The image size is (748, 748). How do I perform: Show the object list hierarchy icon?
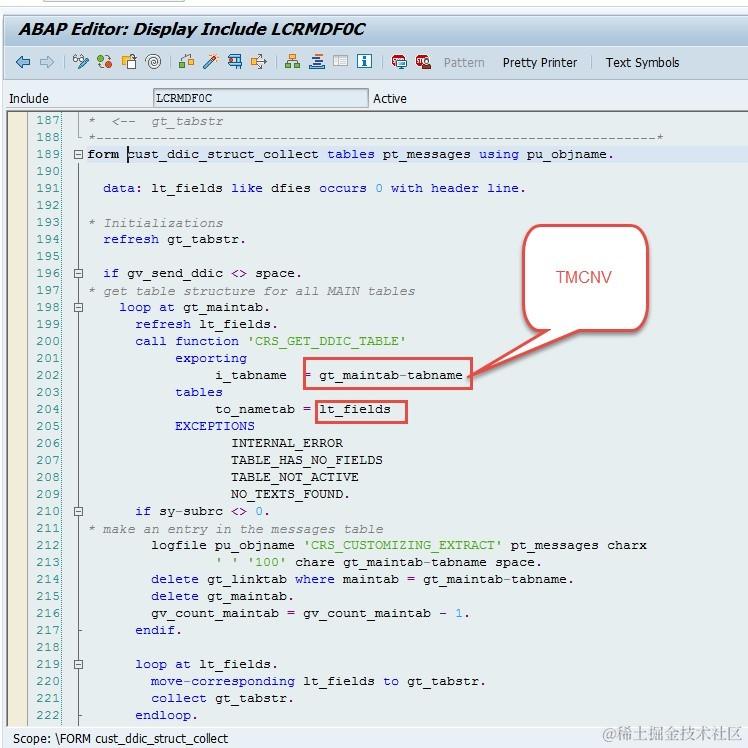(292, 62)
